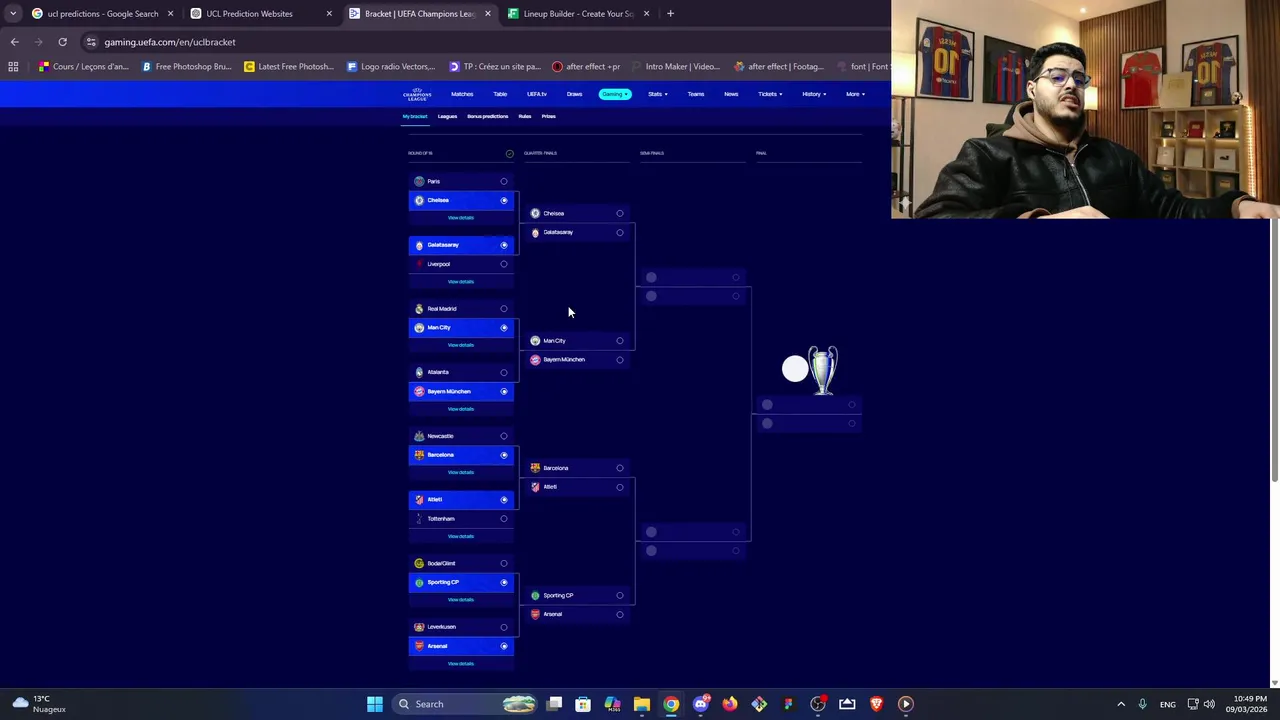Open the new tab plus button

click(x=670, y=14)
